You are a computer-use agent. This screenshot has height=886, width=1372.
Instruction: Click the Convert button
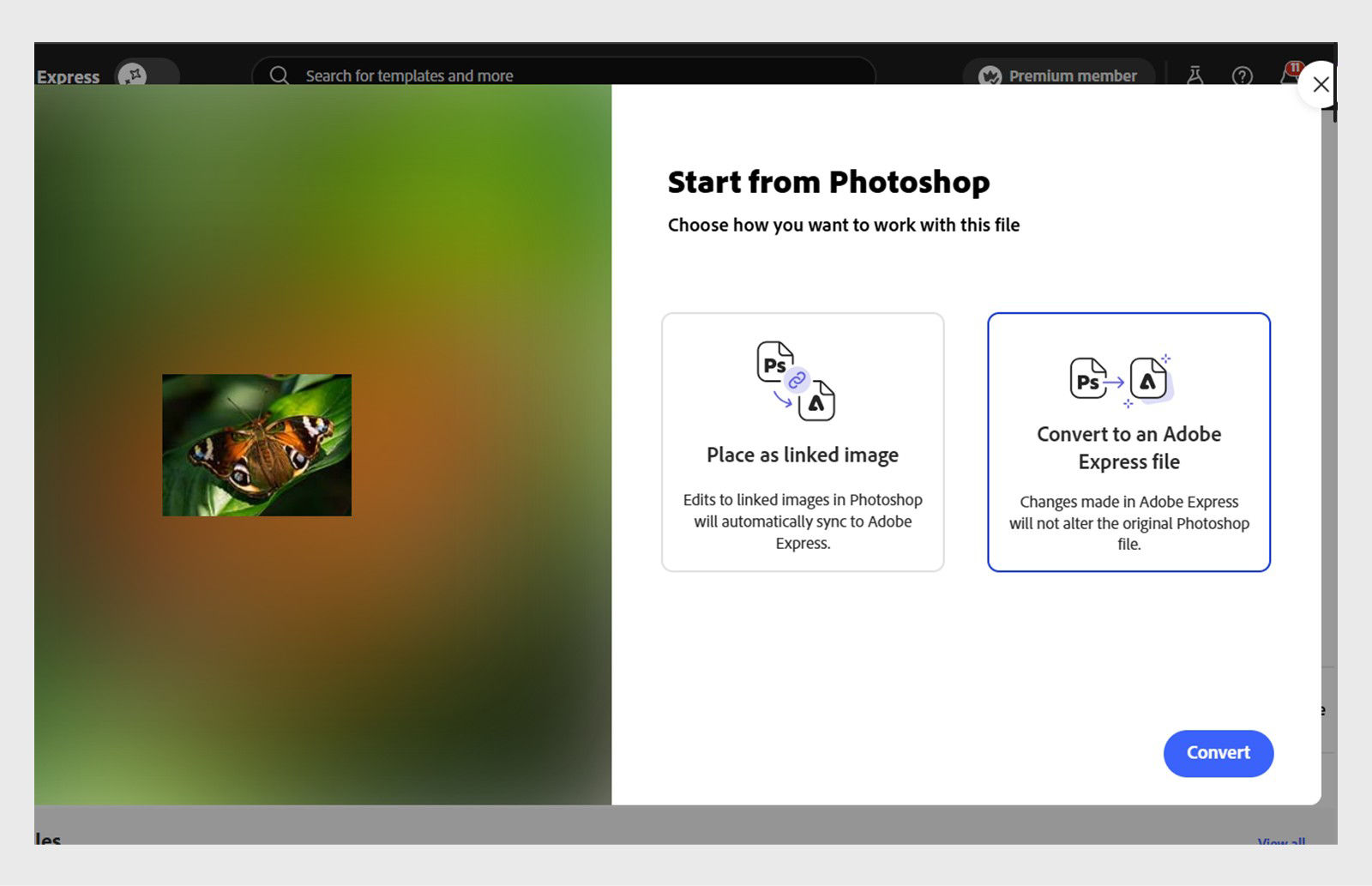pyautogui.click(x=1218, y=753)
